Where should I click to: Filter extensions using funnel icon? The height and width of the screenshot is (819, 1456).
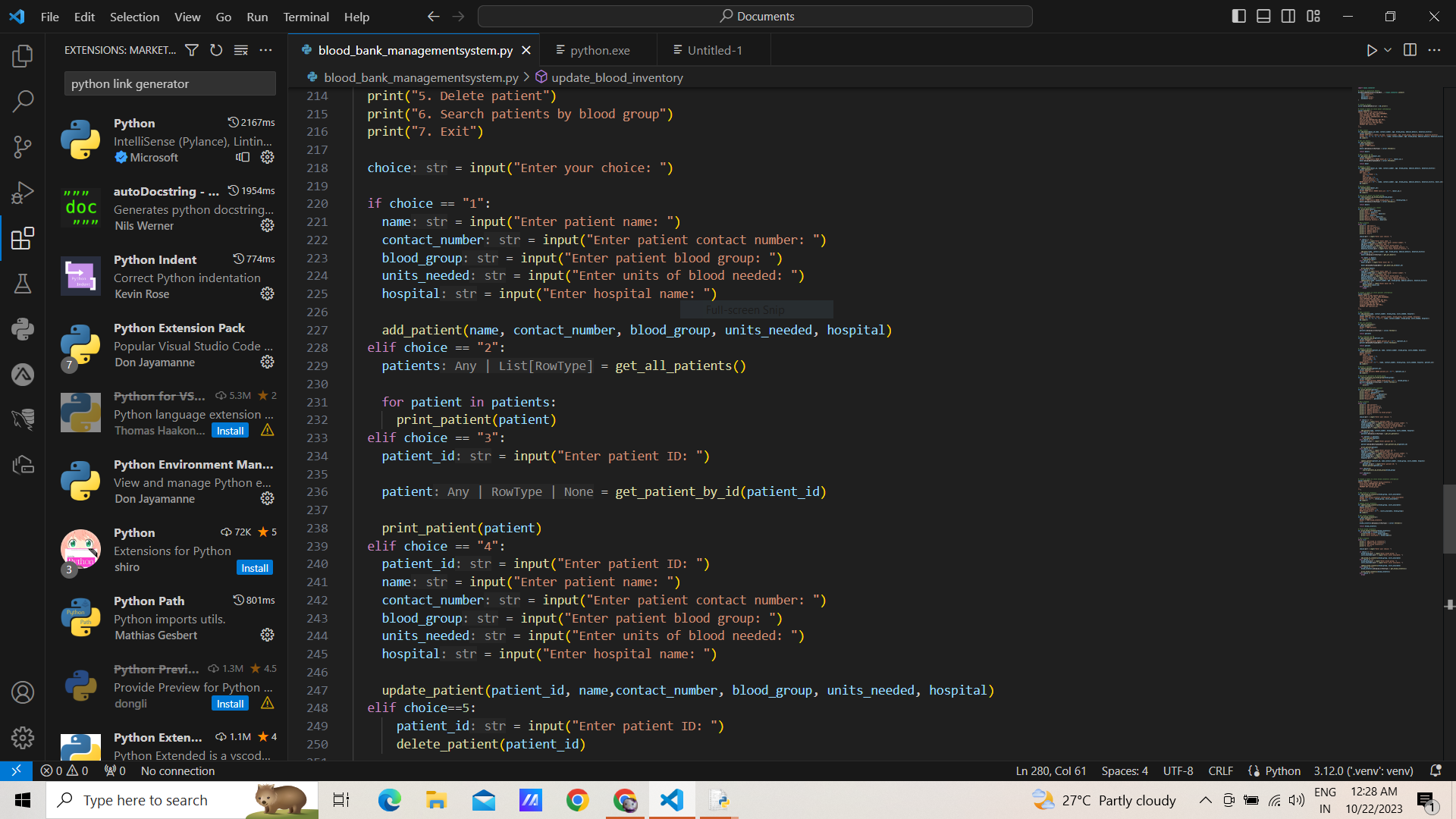pyautogui.click(x=192, y=50)
